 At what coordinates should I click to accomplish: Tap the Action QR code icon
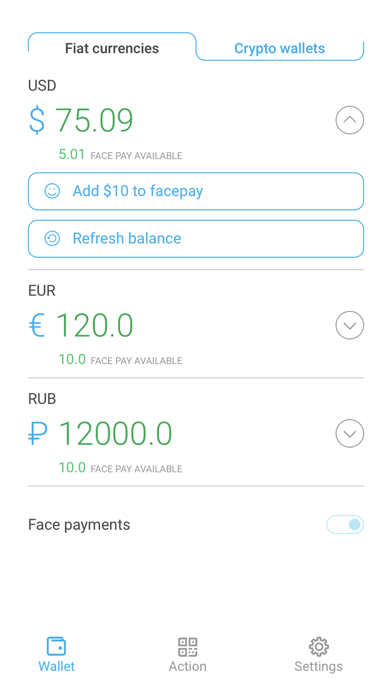pyautogui.click(x=187, y=647)
